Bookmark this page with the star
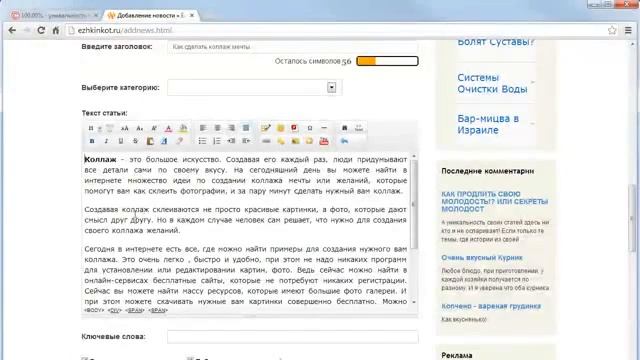Image resolution: width=640 pixels, height=360 pixels. tap(612, 30)
